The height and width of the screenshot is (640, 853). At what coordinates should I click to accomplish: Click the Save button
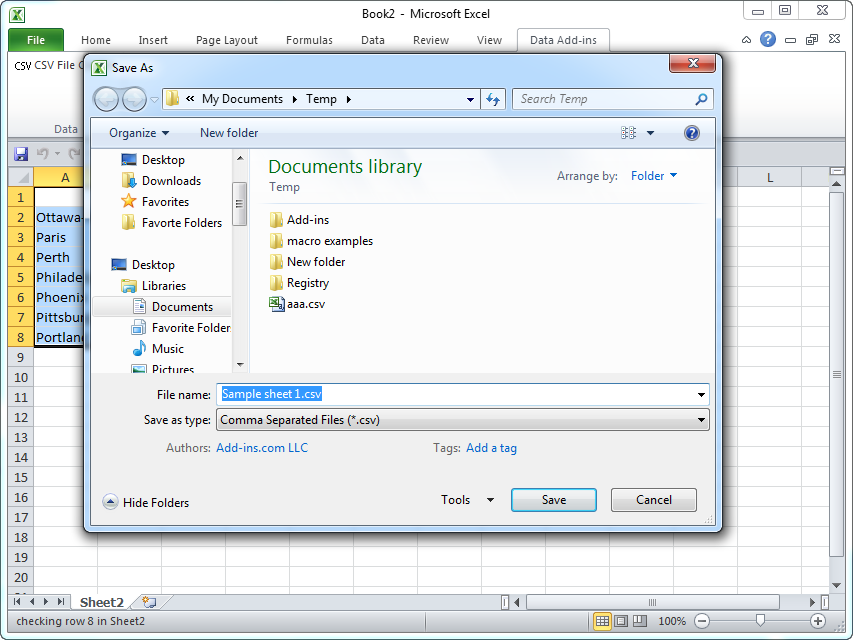coord(554,500)
